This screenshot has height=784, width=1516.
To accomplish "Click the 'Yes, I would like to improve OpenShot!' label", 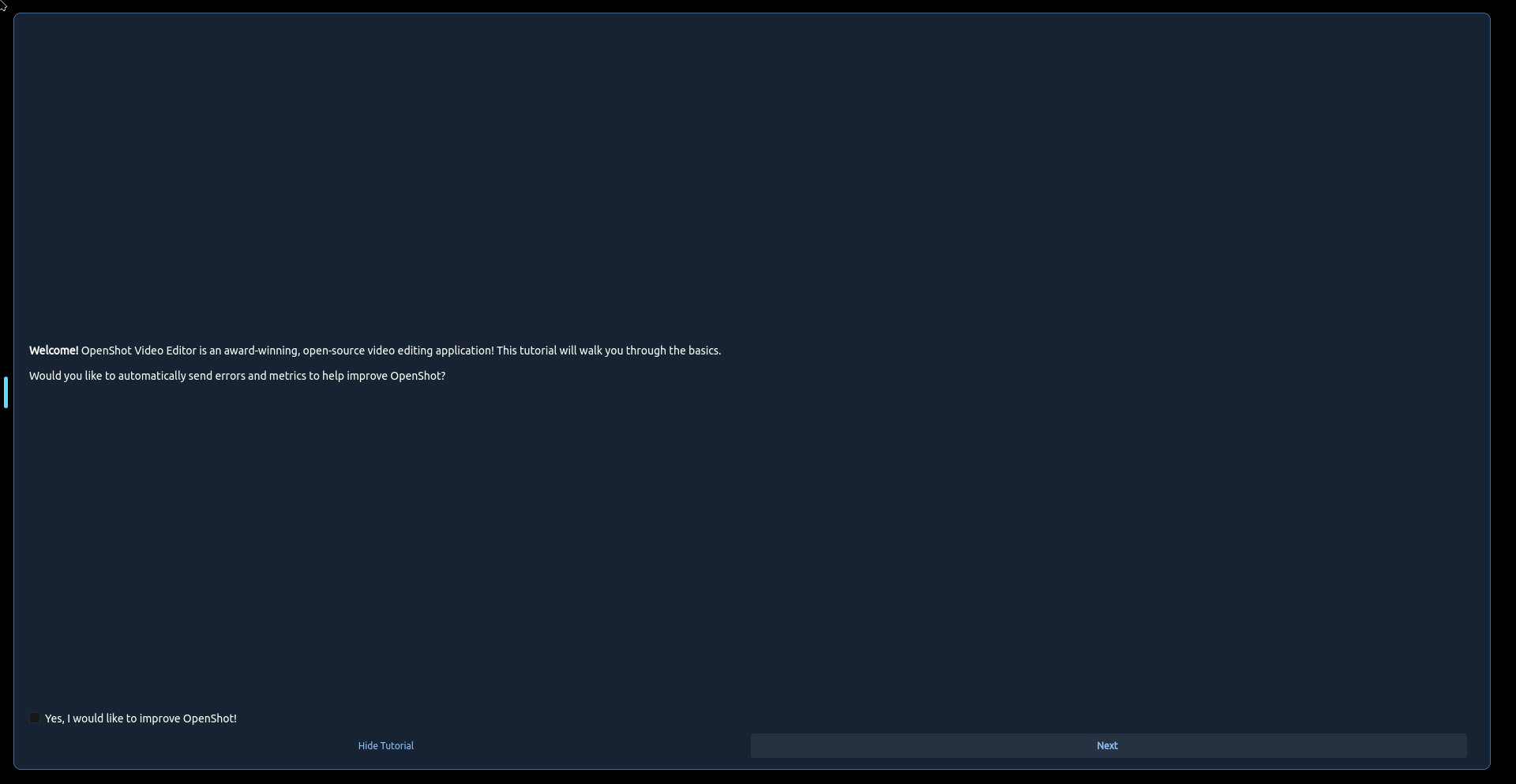I will (x=141, y=718).
